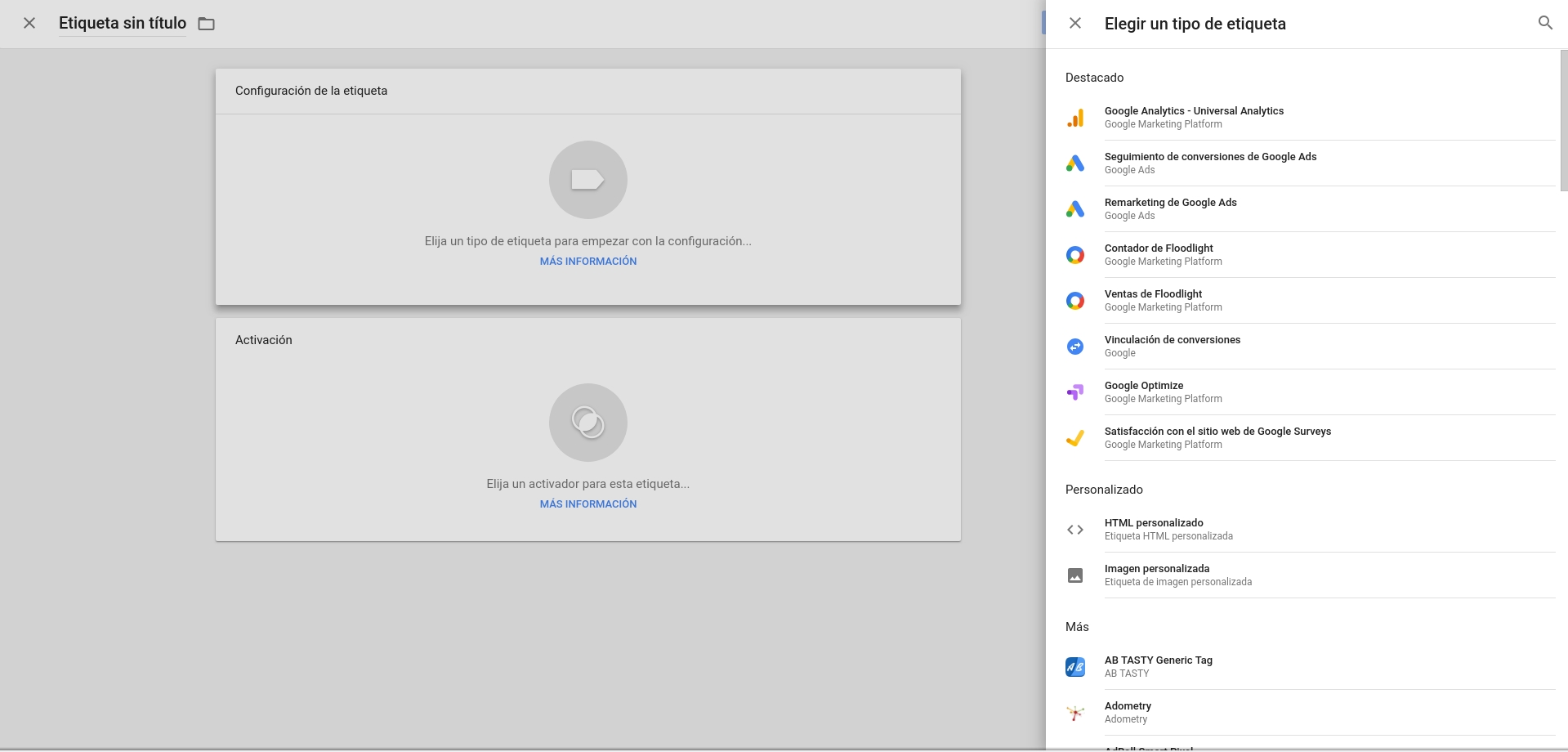Image resolution: width=1568 pixels, height=752 pixels.
Task: Open the folder icon next to tag title
Action: [x=207, y=24]
